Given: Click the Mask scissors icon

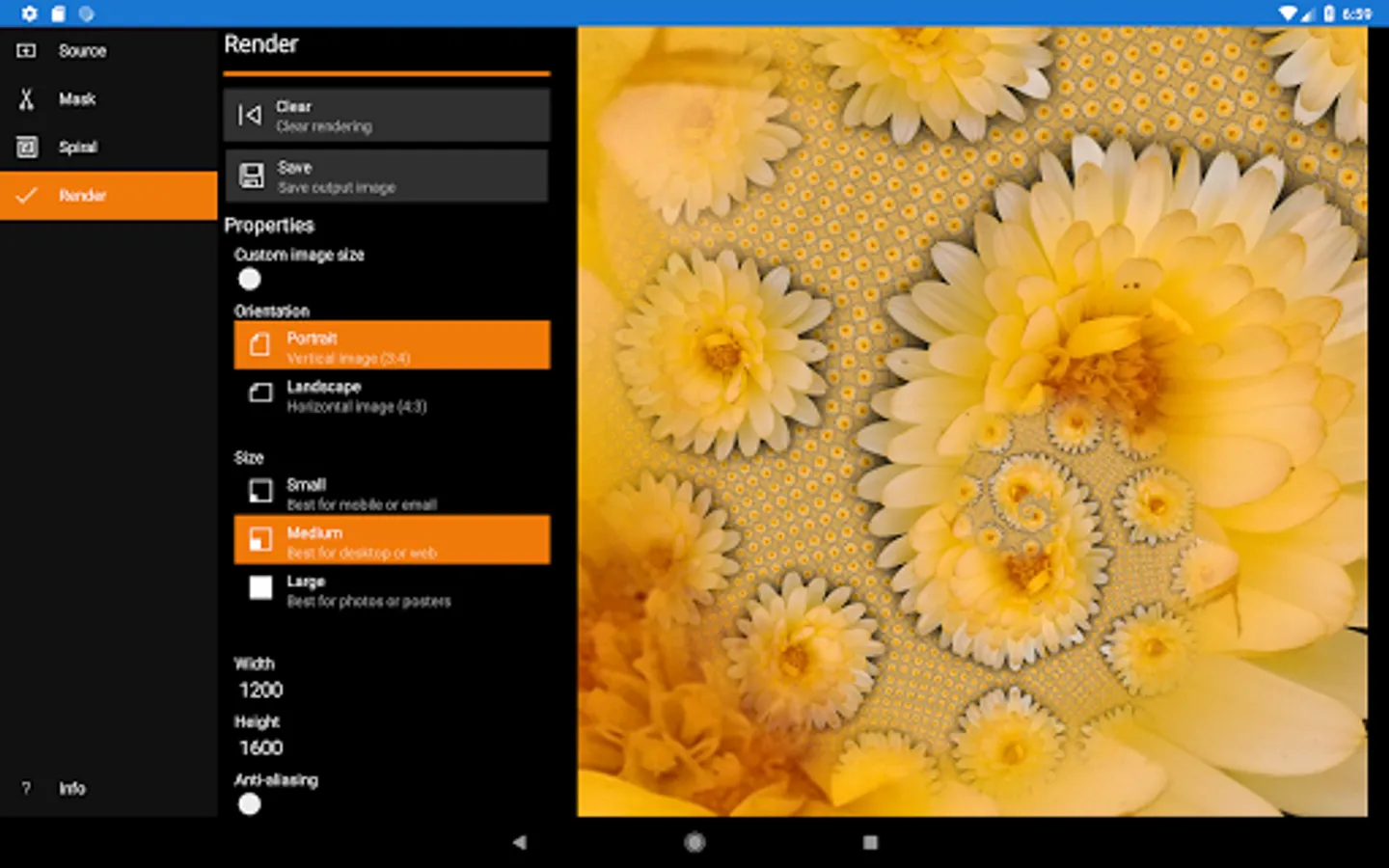Looking at the screenshot, I should click(x=27, y=99).
